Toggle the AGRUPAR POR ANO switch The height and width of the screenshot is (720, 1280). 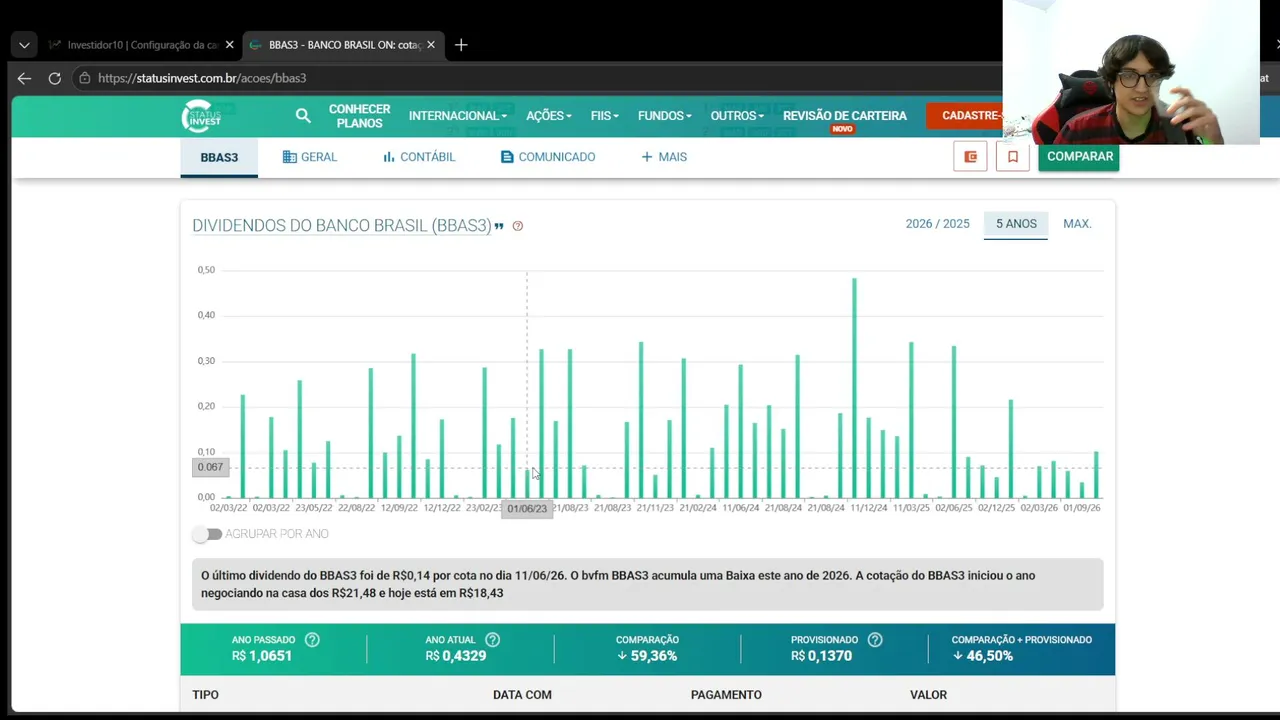pyautogui.click(x=208, y=534)
